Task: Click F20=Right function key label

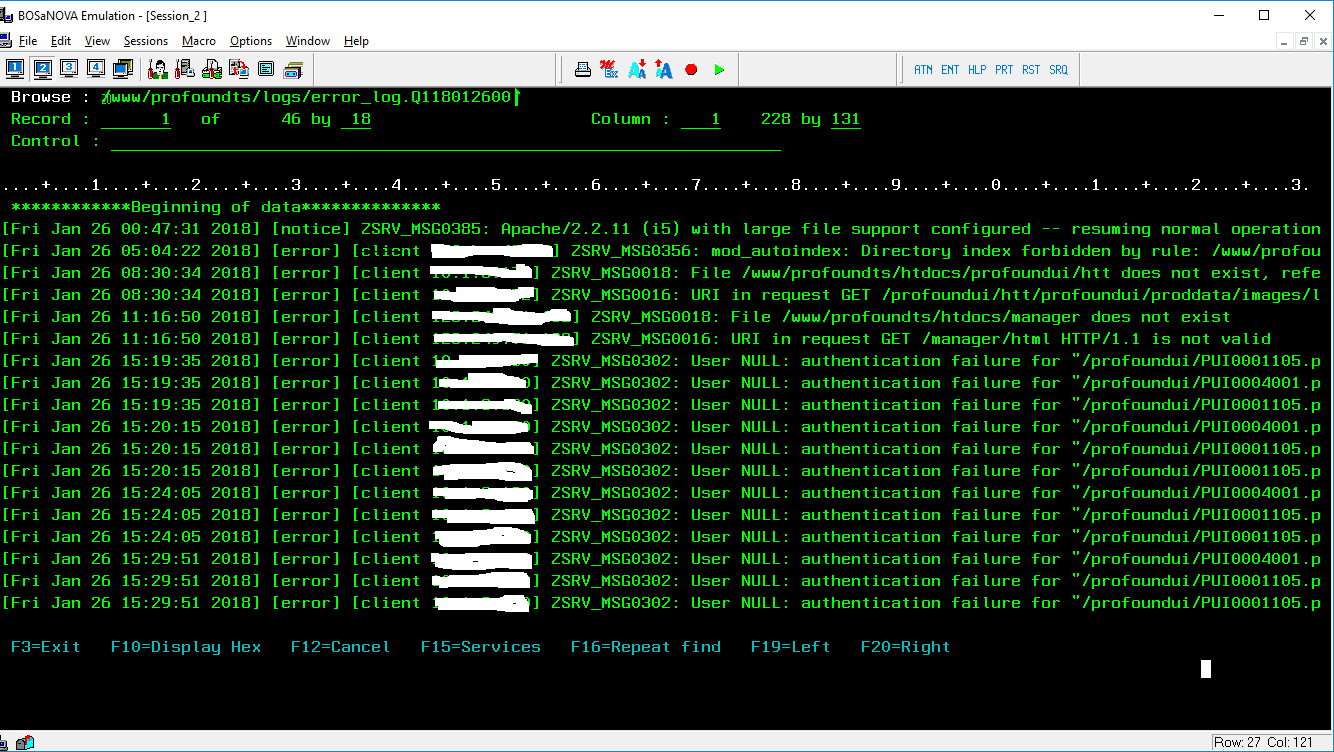Action: click(x=906, y=647)
